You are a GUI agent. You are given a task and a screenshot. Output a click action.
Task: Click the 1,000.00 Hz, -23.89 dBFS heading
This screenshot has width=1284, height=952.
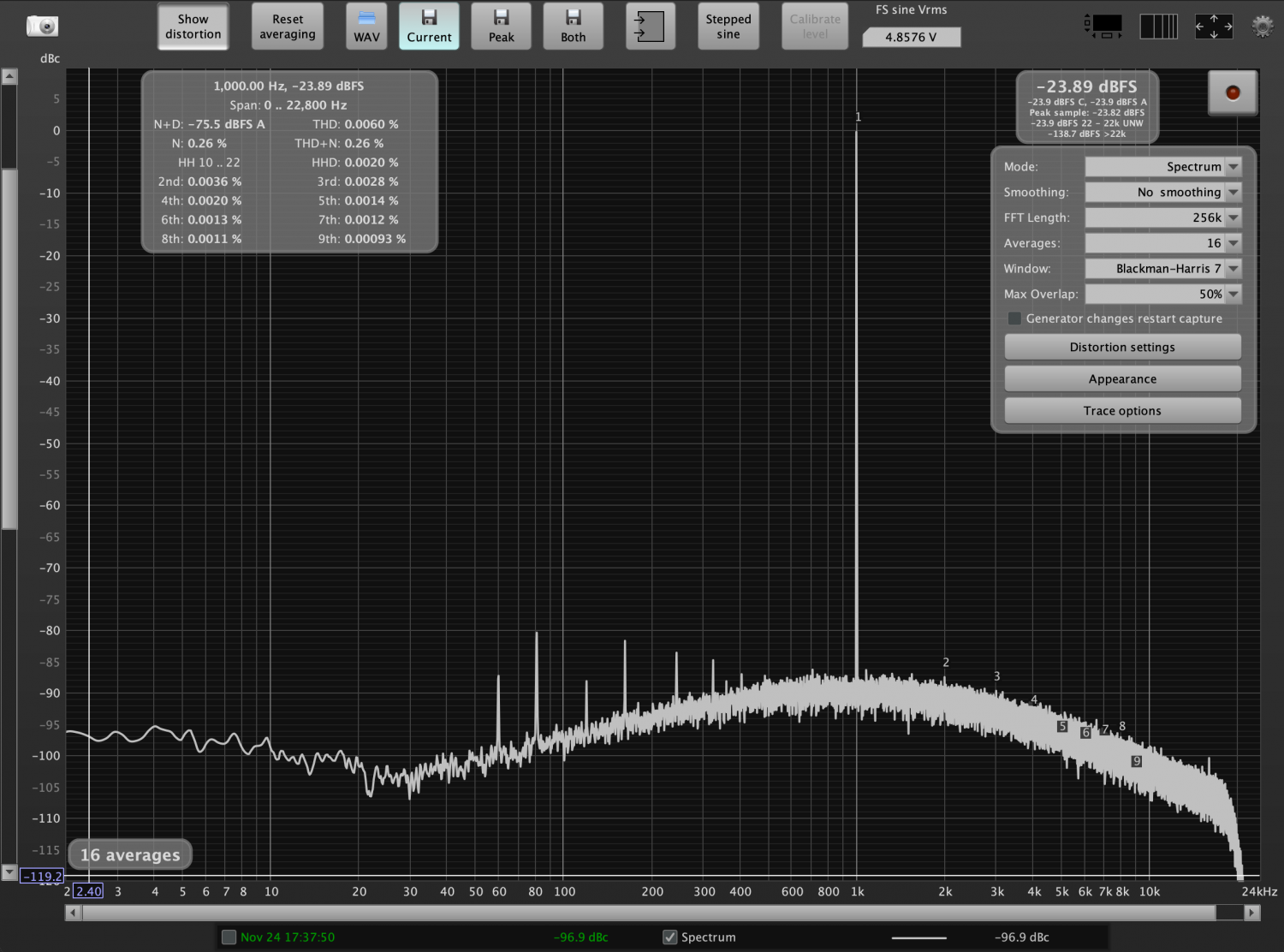(288, 86)
